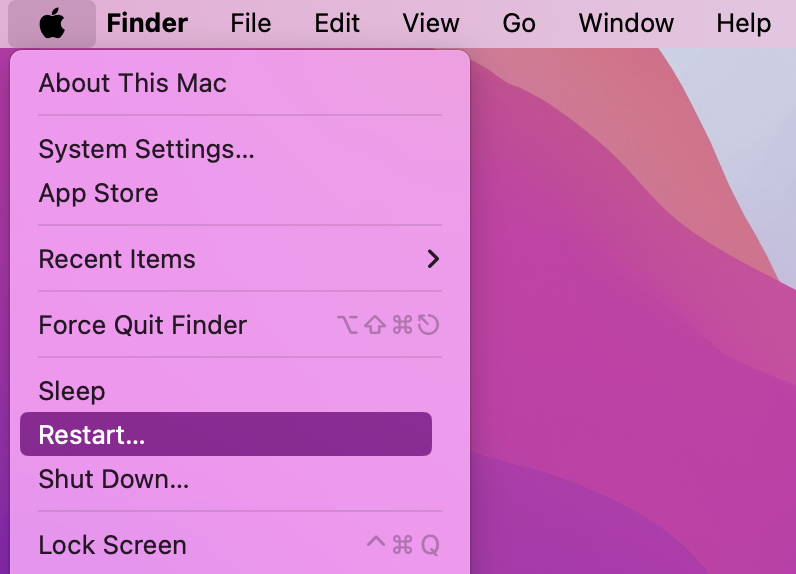Choose Shut Down from the menu
The height and width of the screenshot is (574, 796).
coord(240,479)
